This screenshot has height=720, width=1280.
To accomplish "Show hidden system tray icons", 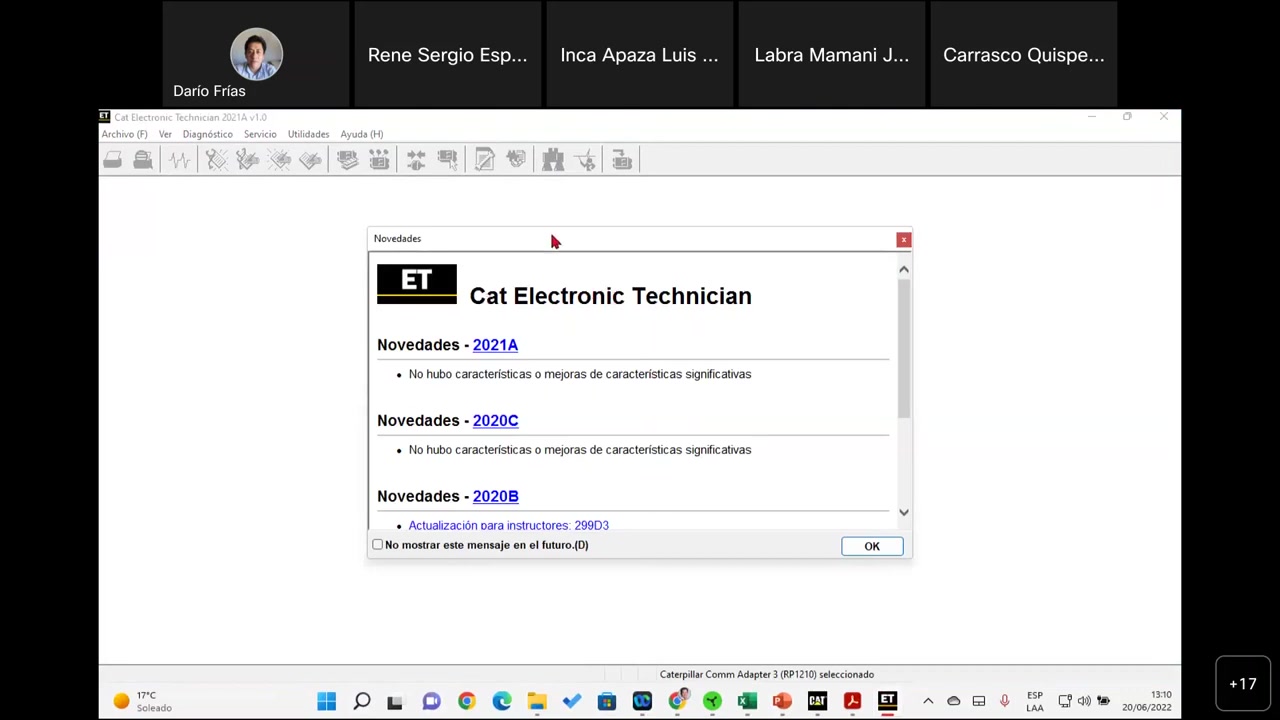I will (928, 701).
